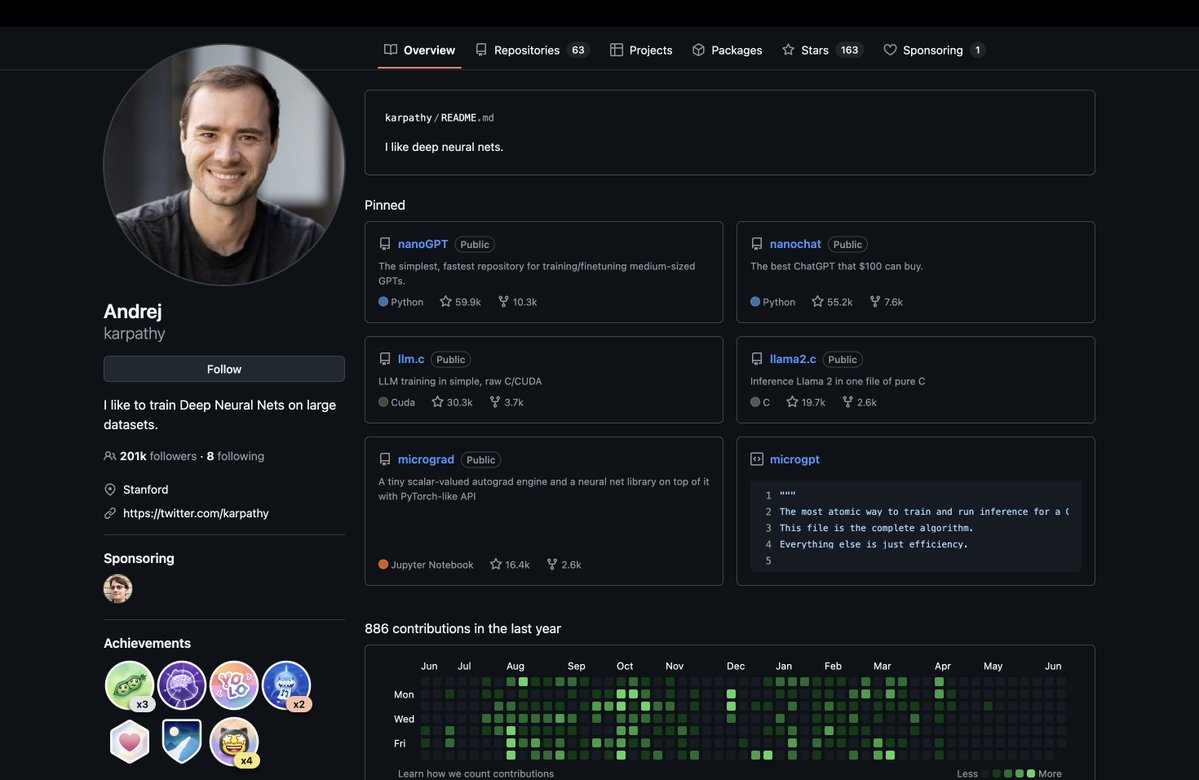1199x780 pixels.
Task: Click the Sponsoring heading in sidebar
Action: (139, 558)
